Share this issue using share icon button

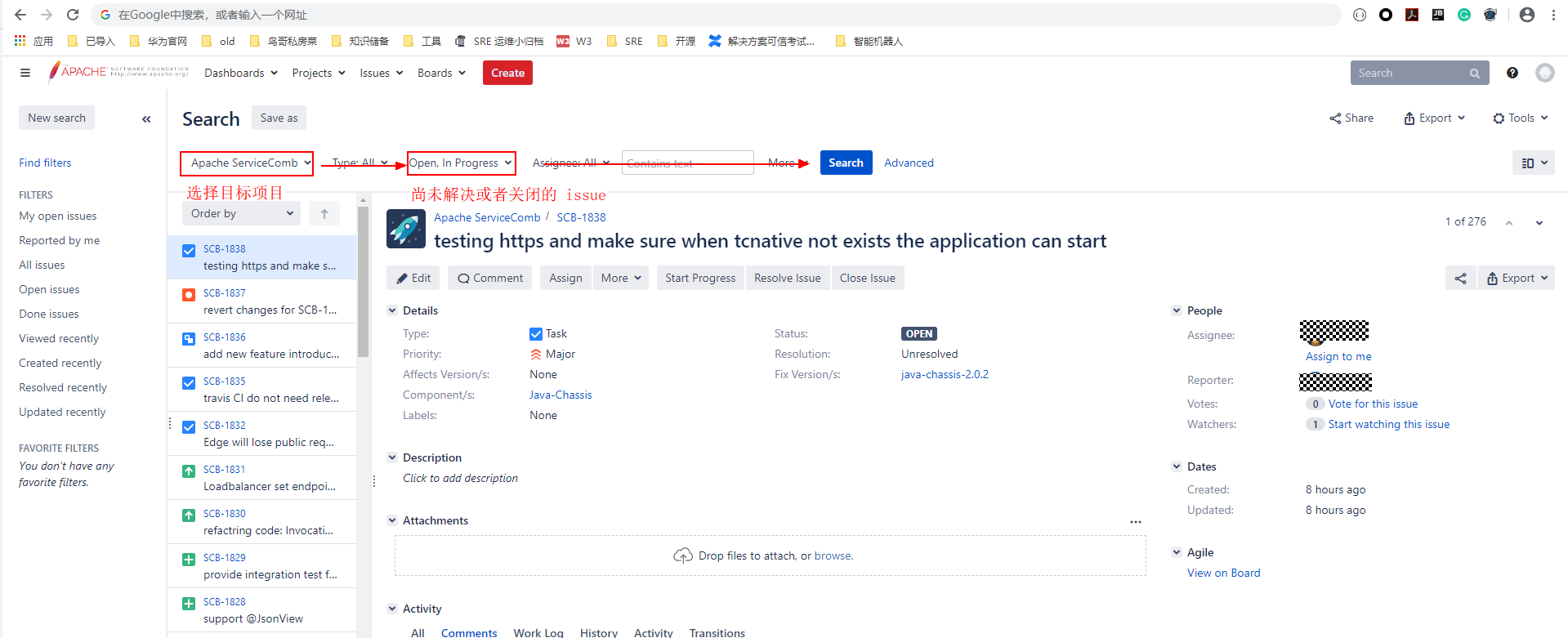(x=1461, y=279)
